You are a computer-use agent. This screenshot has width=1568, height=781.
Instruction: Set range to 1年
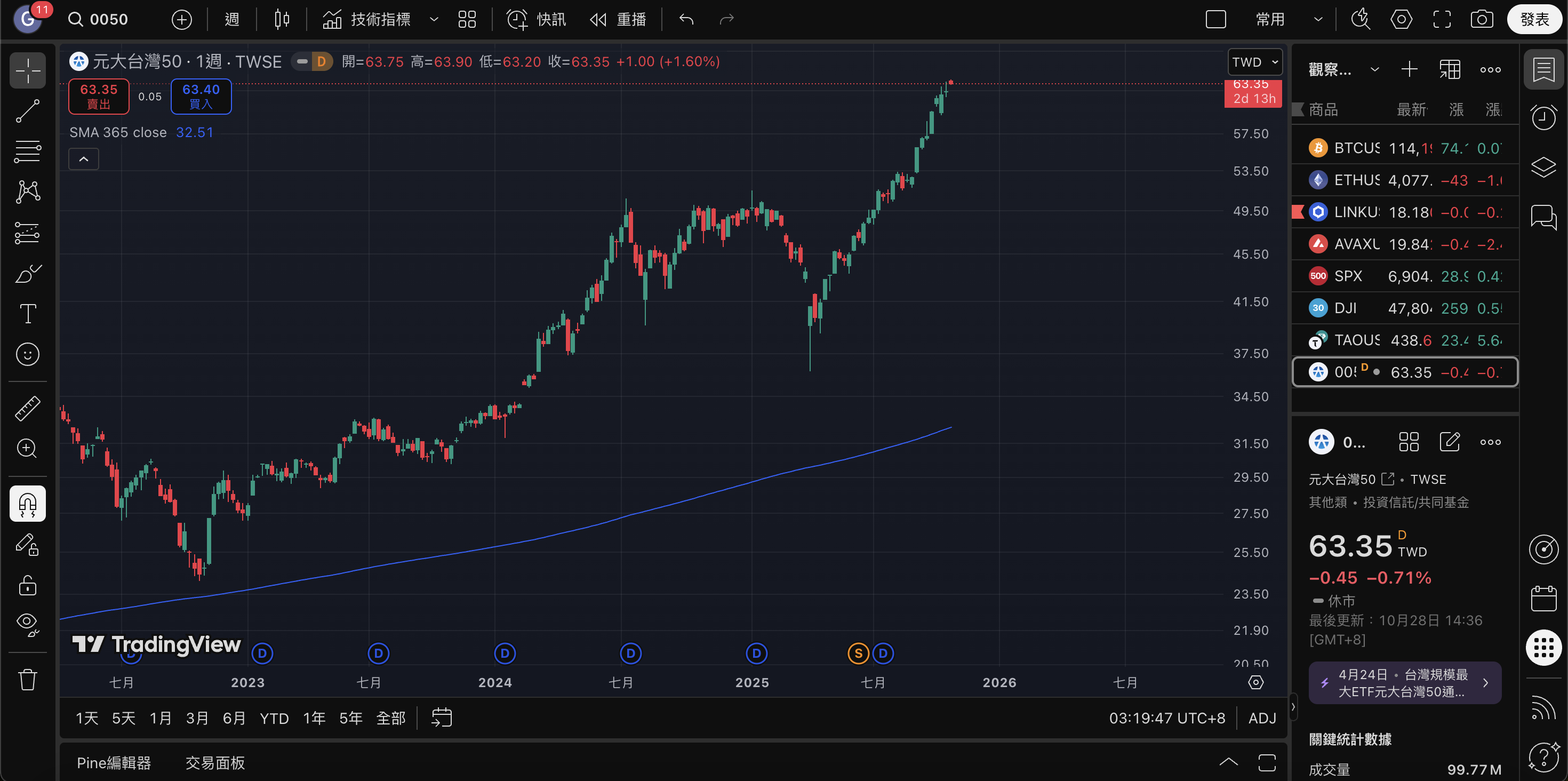314,718
